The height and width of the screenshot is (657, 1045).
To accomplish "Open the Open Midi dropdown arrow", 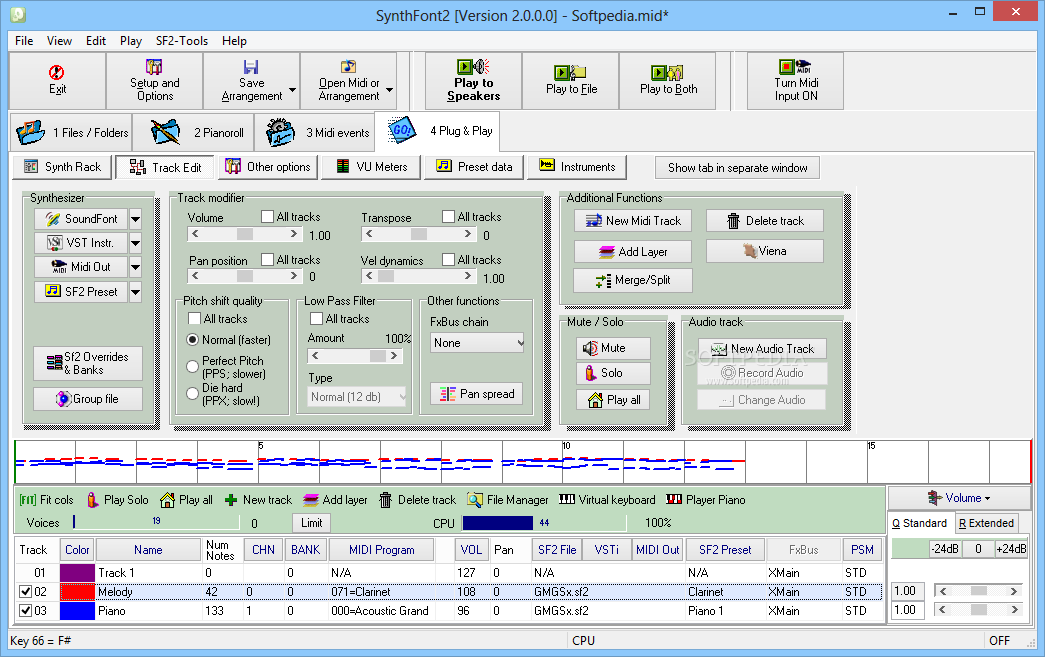I will [390, 90].
